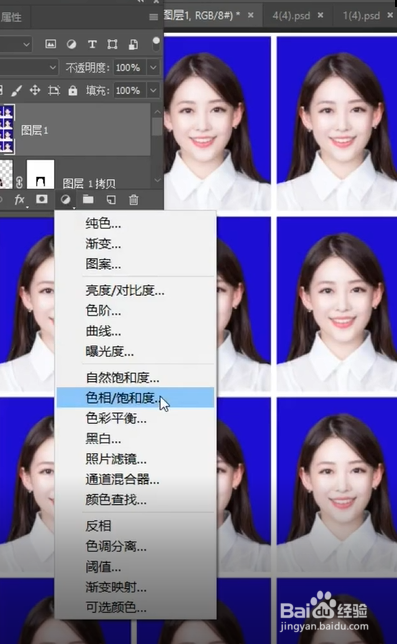Select 色阶... adjustment

tap(135, 311)
